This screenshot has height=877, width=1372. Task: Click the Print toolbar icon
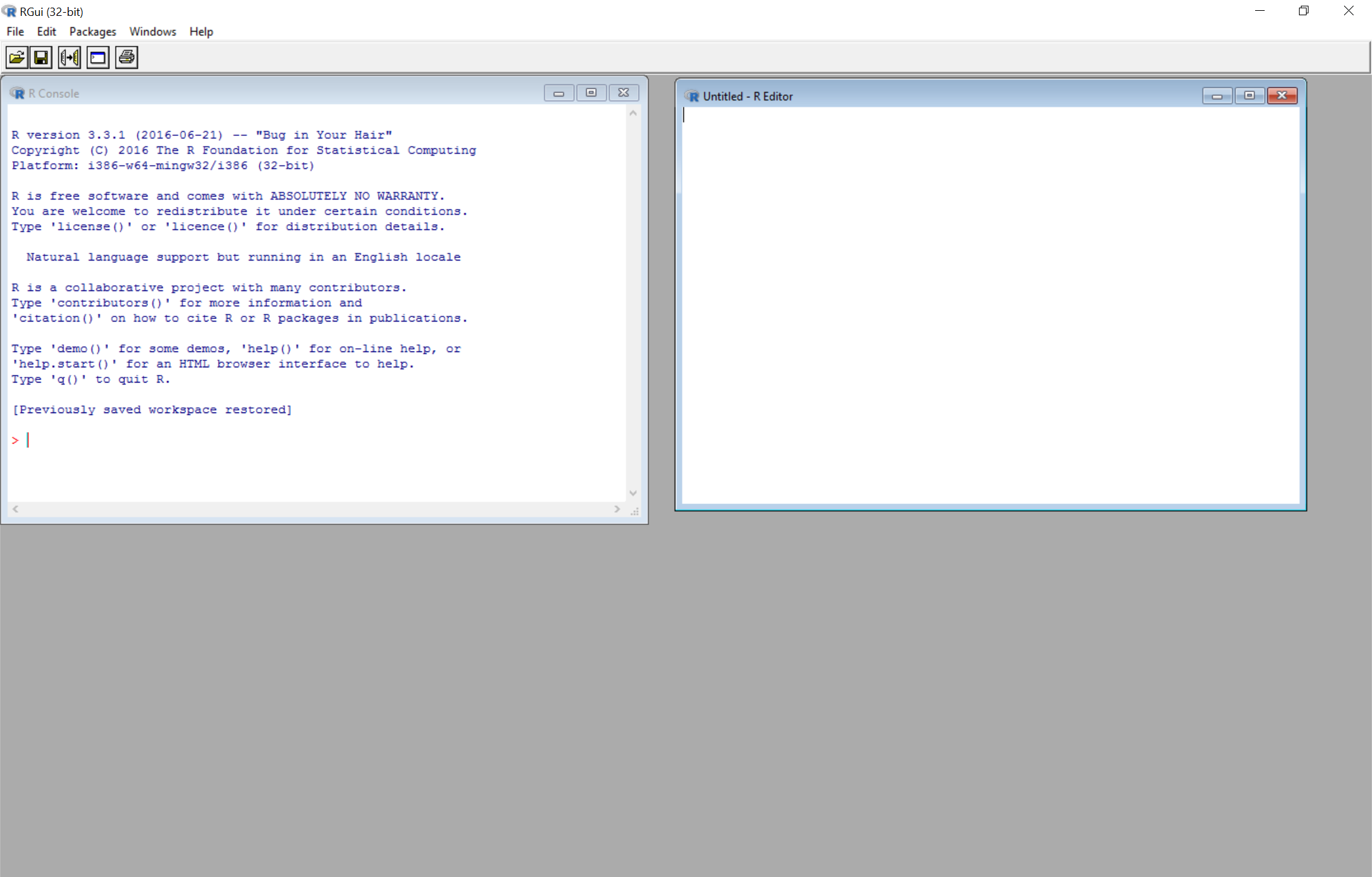(126, 58)
